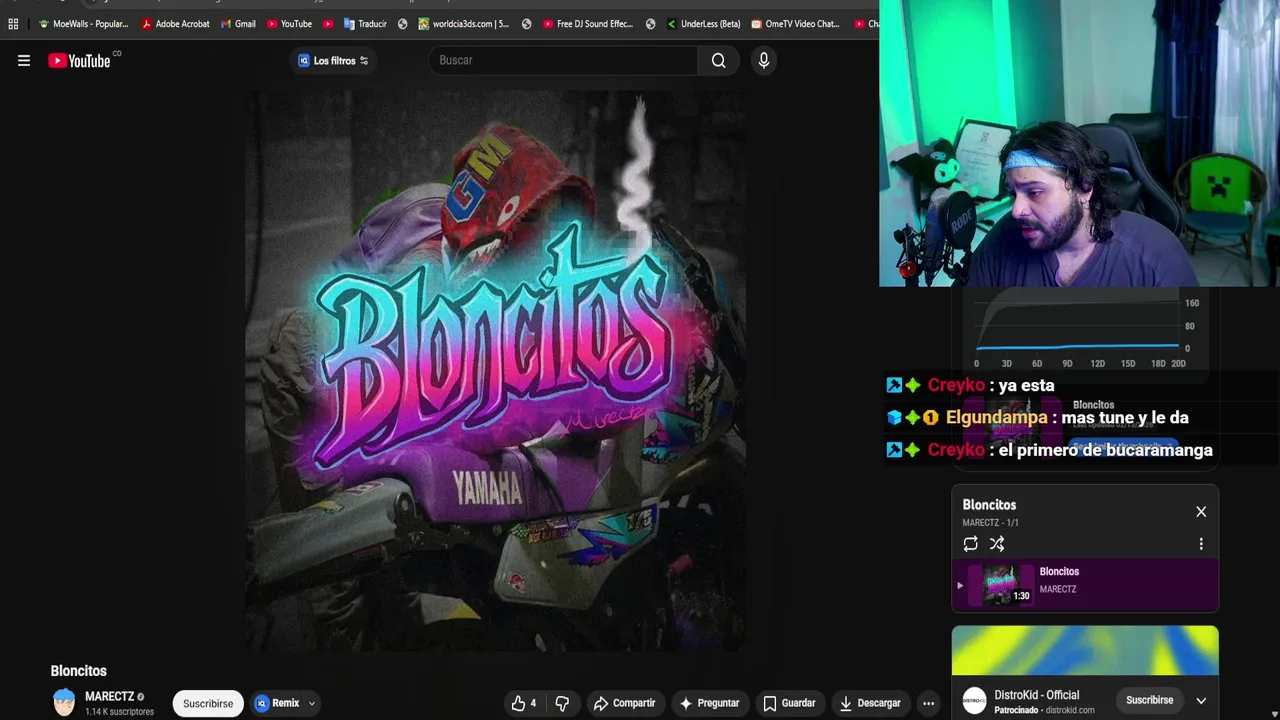Open the YouTube hamburger guide menu
The width and height of the screenshot is (1280, 720).
pos(24,61)
